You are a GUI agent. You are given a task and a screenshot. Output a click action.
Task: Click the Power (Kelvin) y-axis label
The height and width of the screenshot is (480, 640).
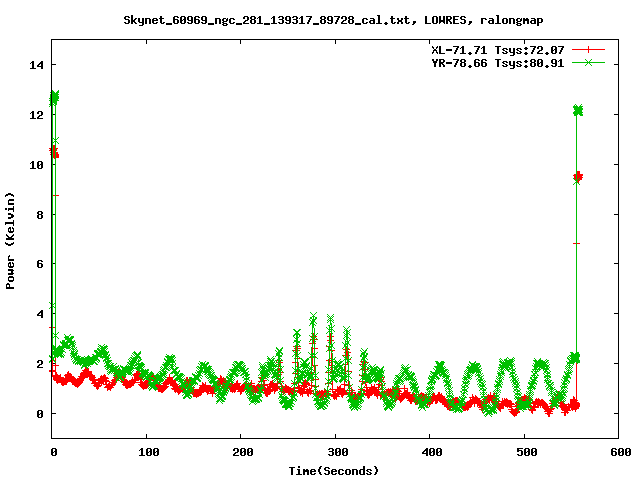(11, 239)
